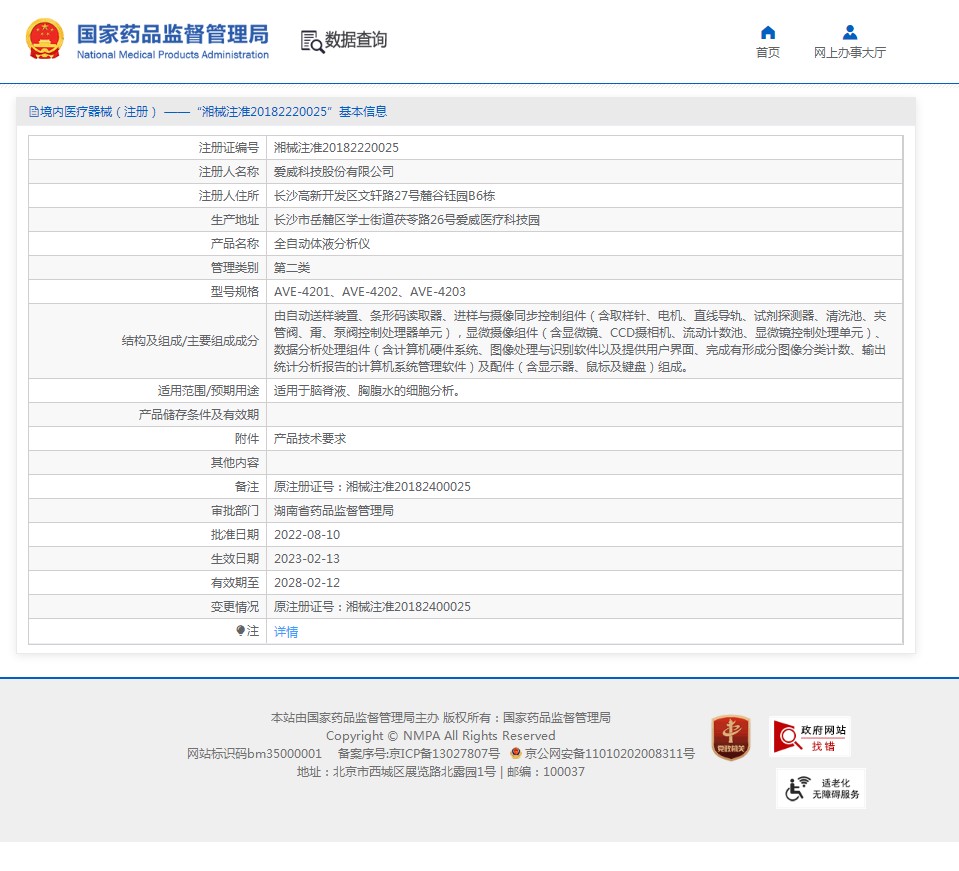The image size is (959, 871).
Task: Select approval date 2022-08-10
Action: click(306, 535)
